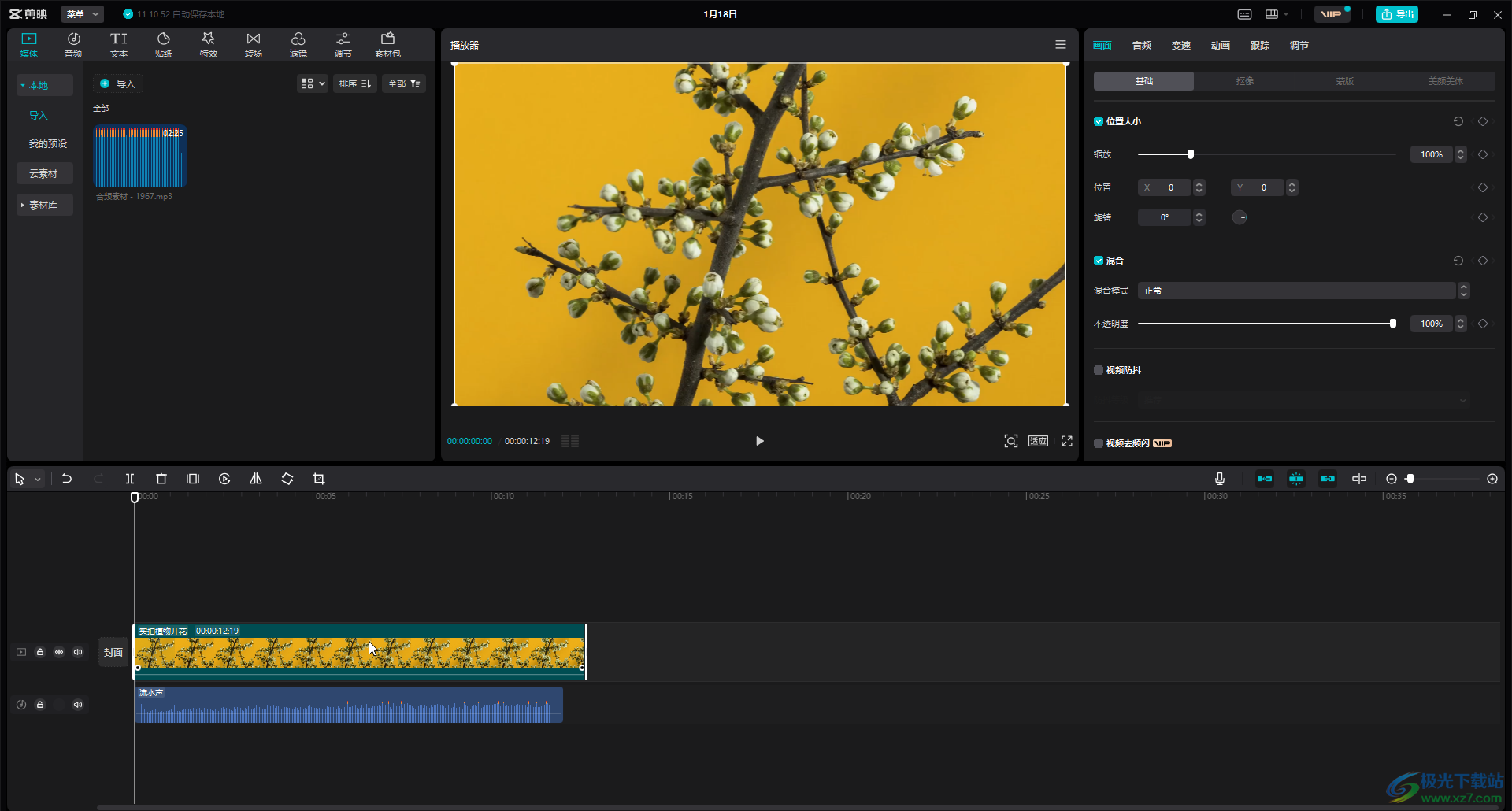Image resolution: width=1512 pixels, height=811 pixels.
Task: Click the VIP membership button
Action: tap(1332, 14)
